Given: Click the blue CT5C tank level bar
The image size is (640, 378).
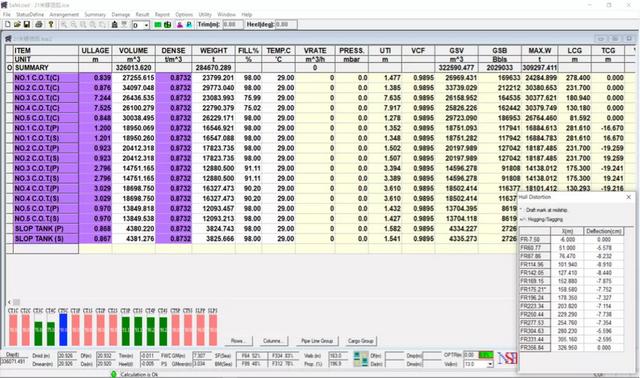Looking at the screenshot, I should [x=63, y=330].
